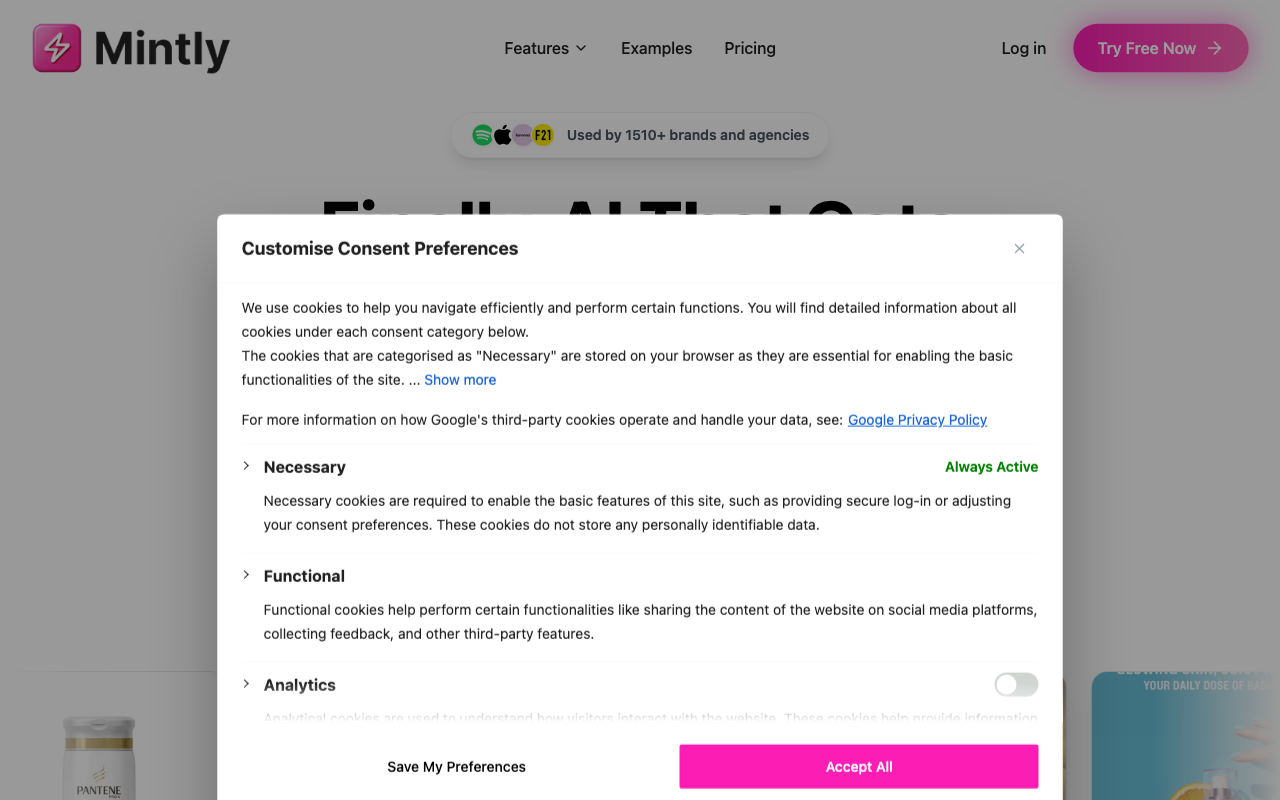Click the Spotify brand icon
1280x800 pixels.
pos(483,135)
